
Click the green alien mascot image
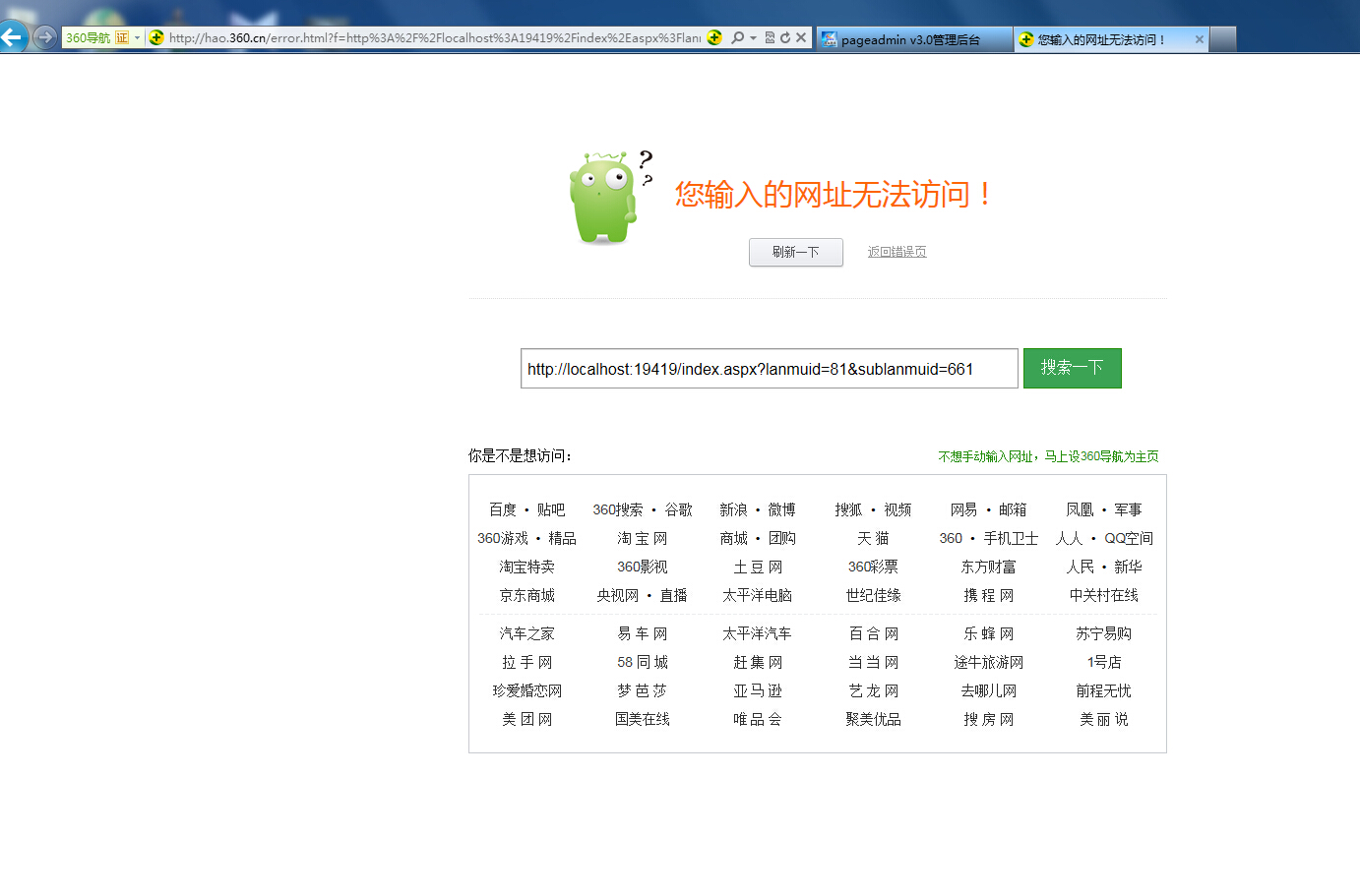point(604,197)
